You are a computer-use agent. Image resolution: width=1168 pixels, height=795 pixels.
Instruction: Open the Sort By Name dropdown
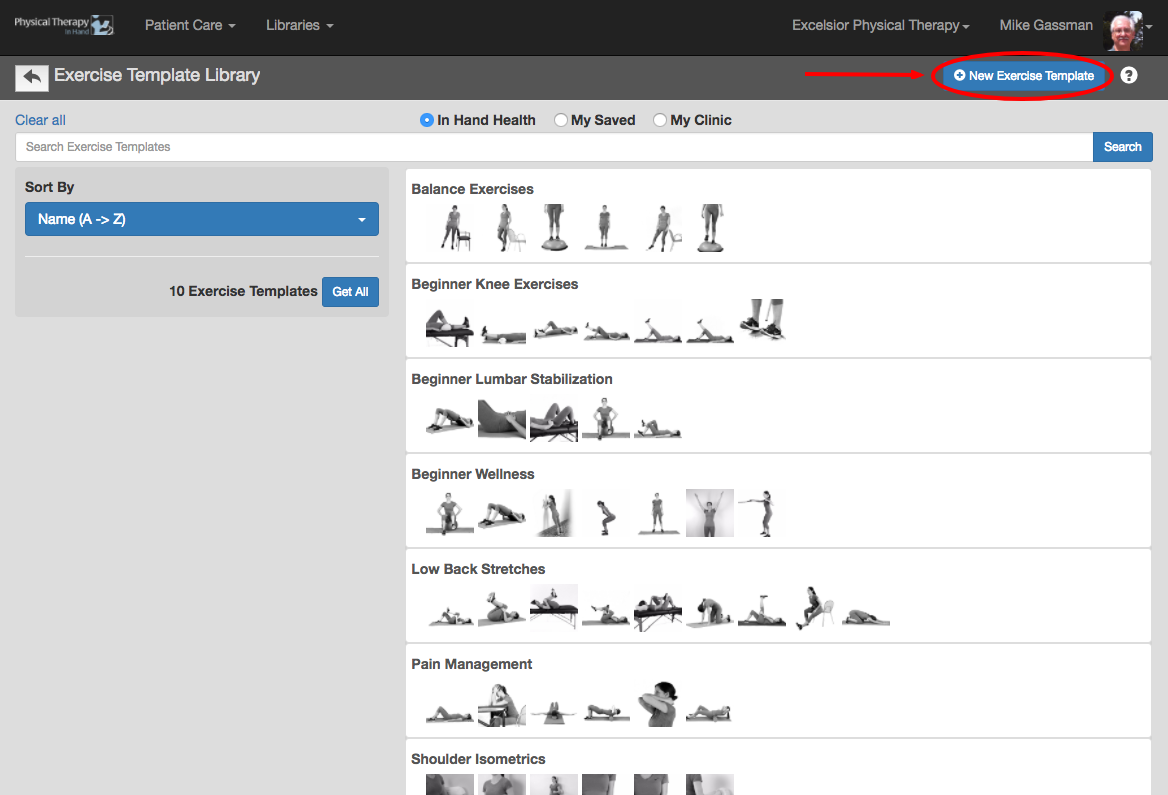[201, 218]
